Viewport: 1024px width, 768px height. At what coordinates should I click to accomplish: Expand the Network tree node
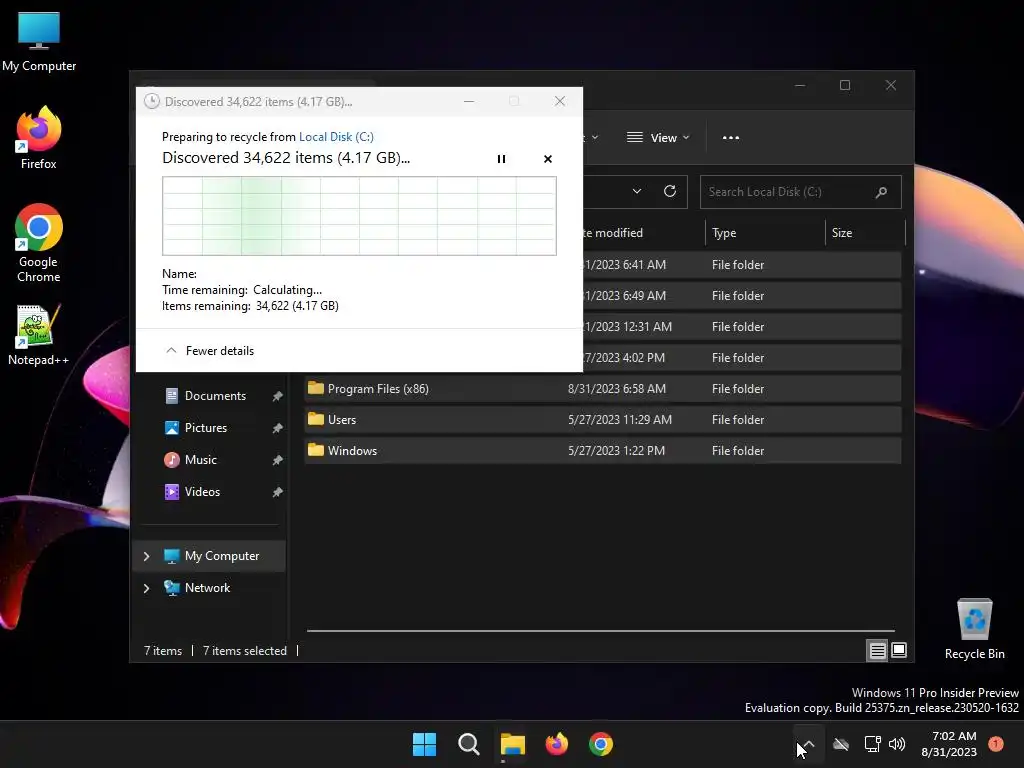coord(146,588)
